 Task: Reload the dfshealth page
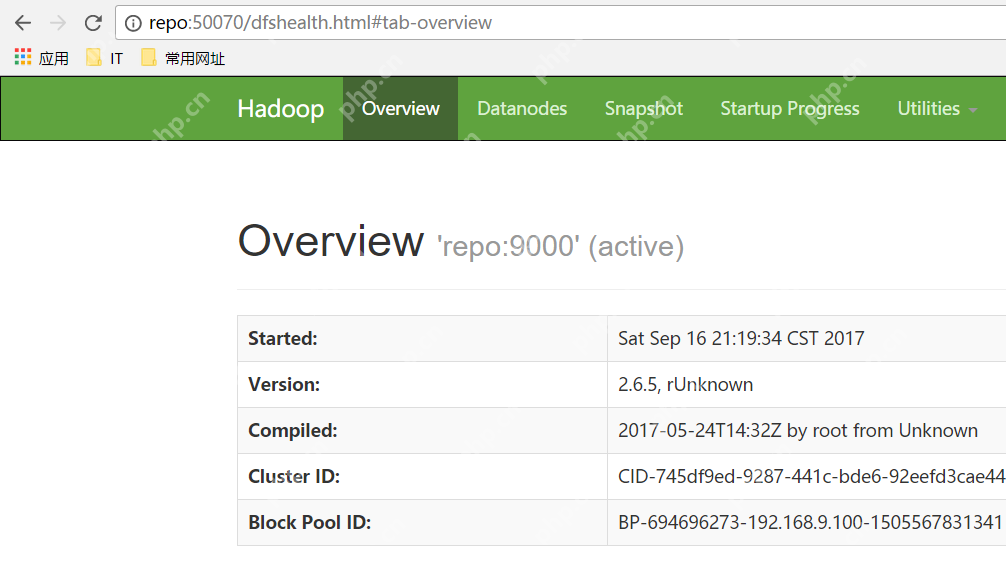pyautogui.click(x=93, y=22)
